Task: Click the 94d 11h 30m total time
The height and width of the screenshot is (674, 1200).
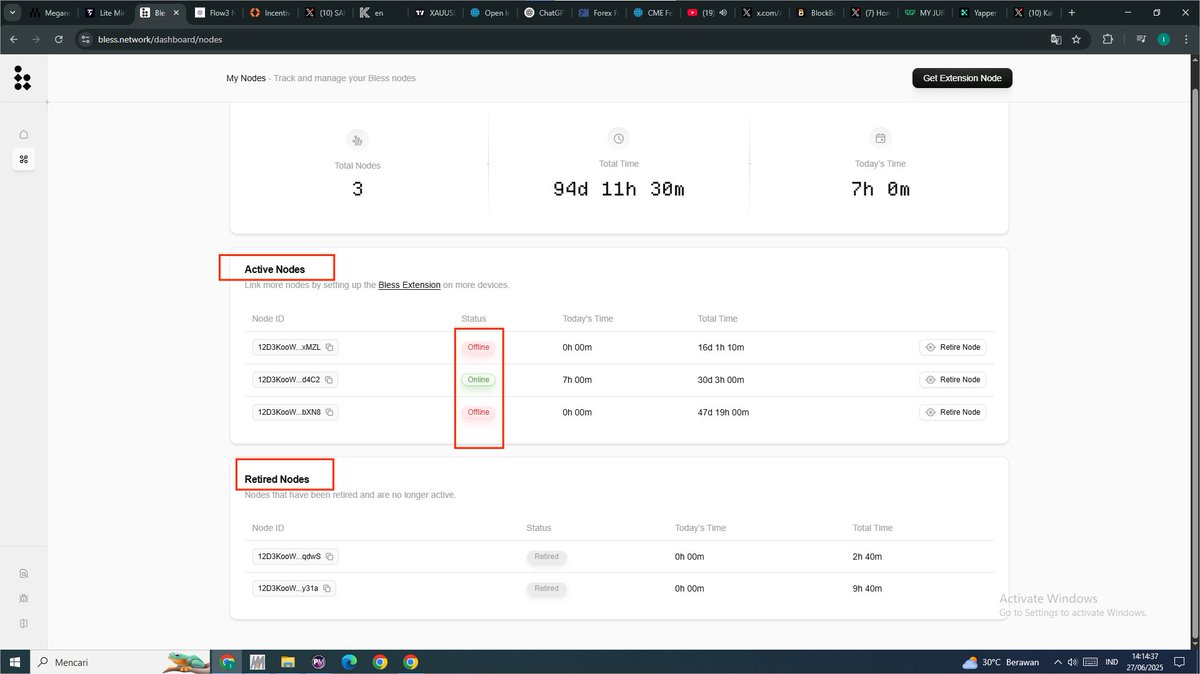Action: pos(619,190)
